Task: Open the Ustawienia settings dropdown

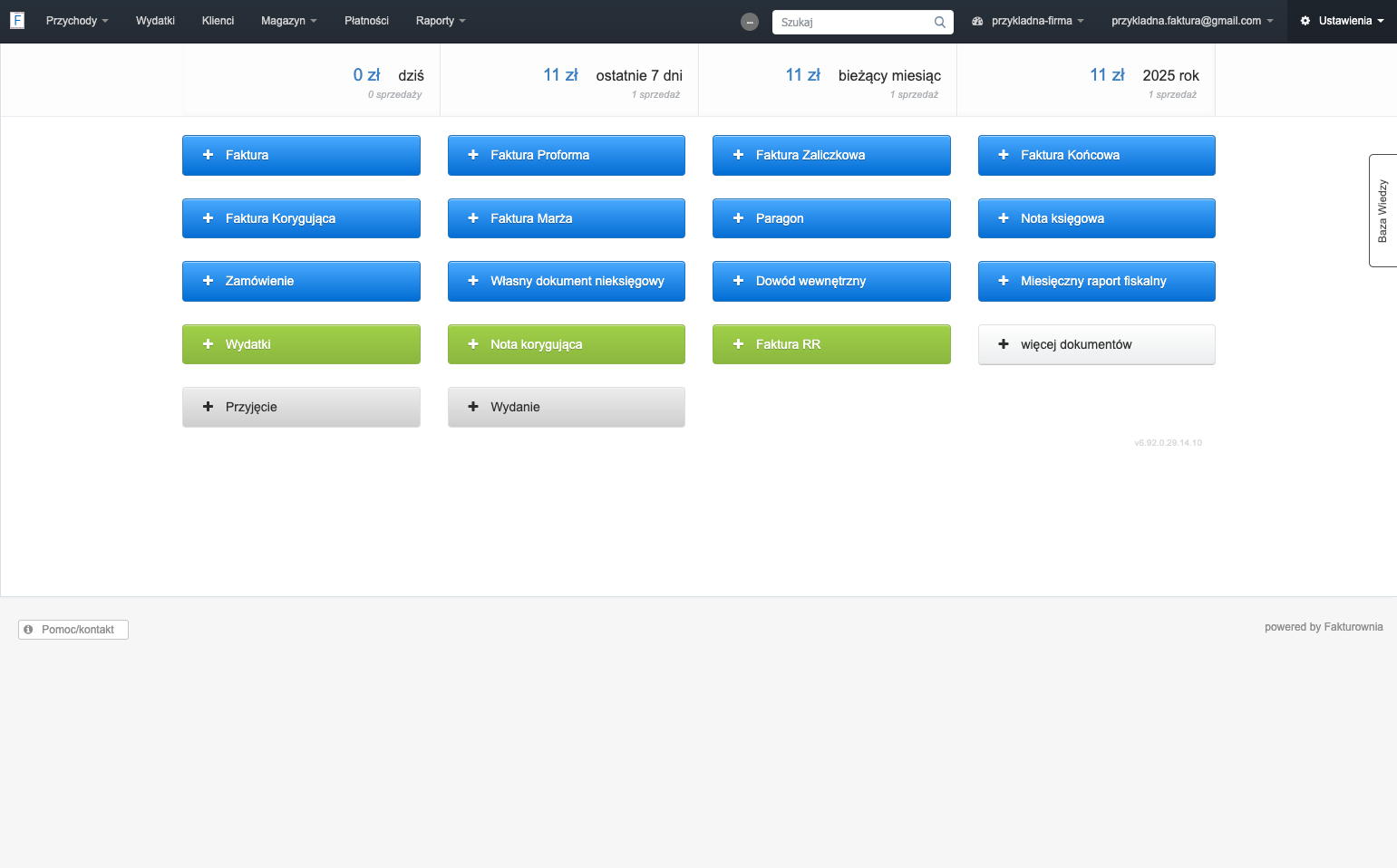Action: pyautogui.click(x=1343, y=21)
